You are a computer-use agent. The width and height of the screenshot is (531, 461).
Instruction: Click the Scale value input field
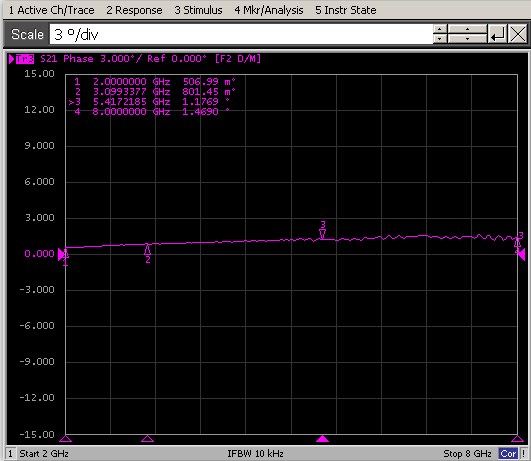point(241,34)
